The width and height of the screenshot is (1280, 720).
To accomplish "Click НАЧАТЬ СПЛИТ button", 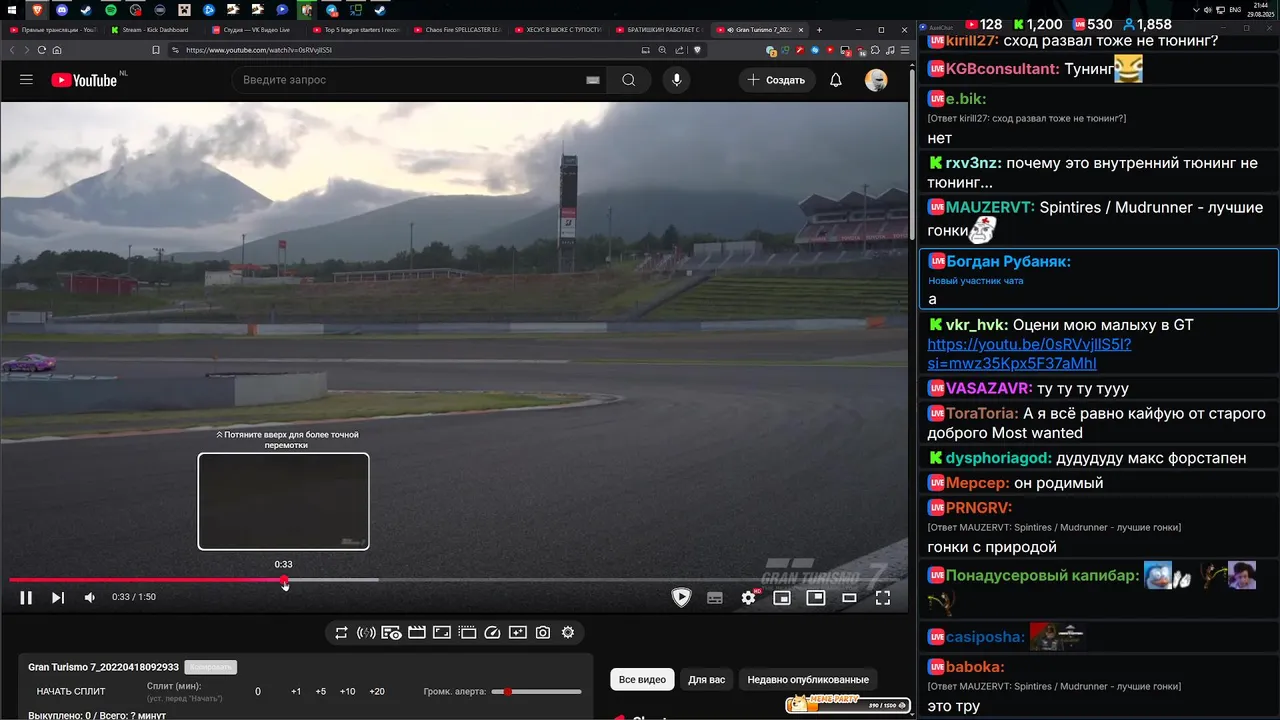I will tap(71, 692).
